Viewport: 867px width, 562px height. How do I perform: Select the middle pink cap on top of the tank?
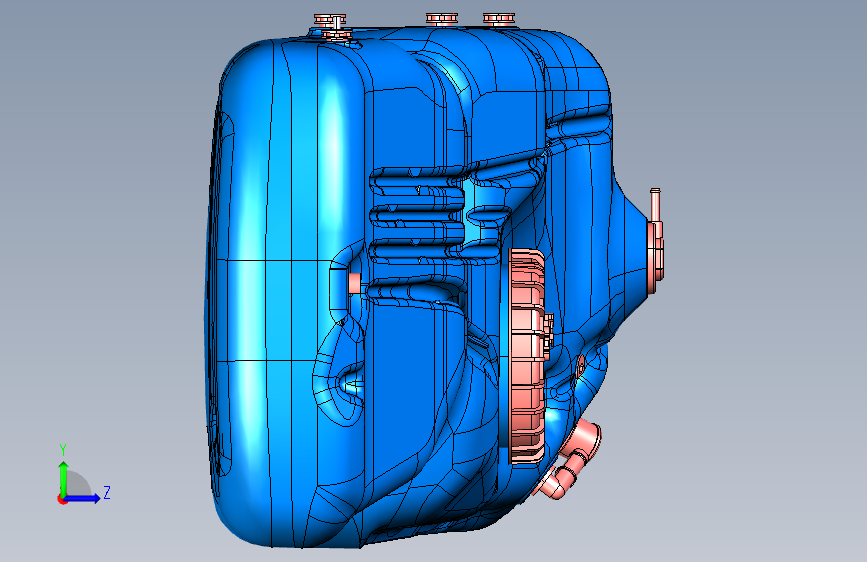tap(442, 19)
